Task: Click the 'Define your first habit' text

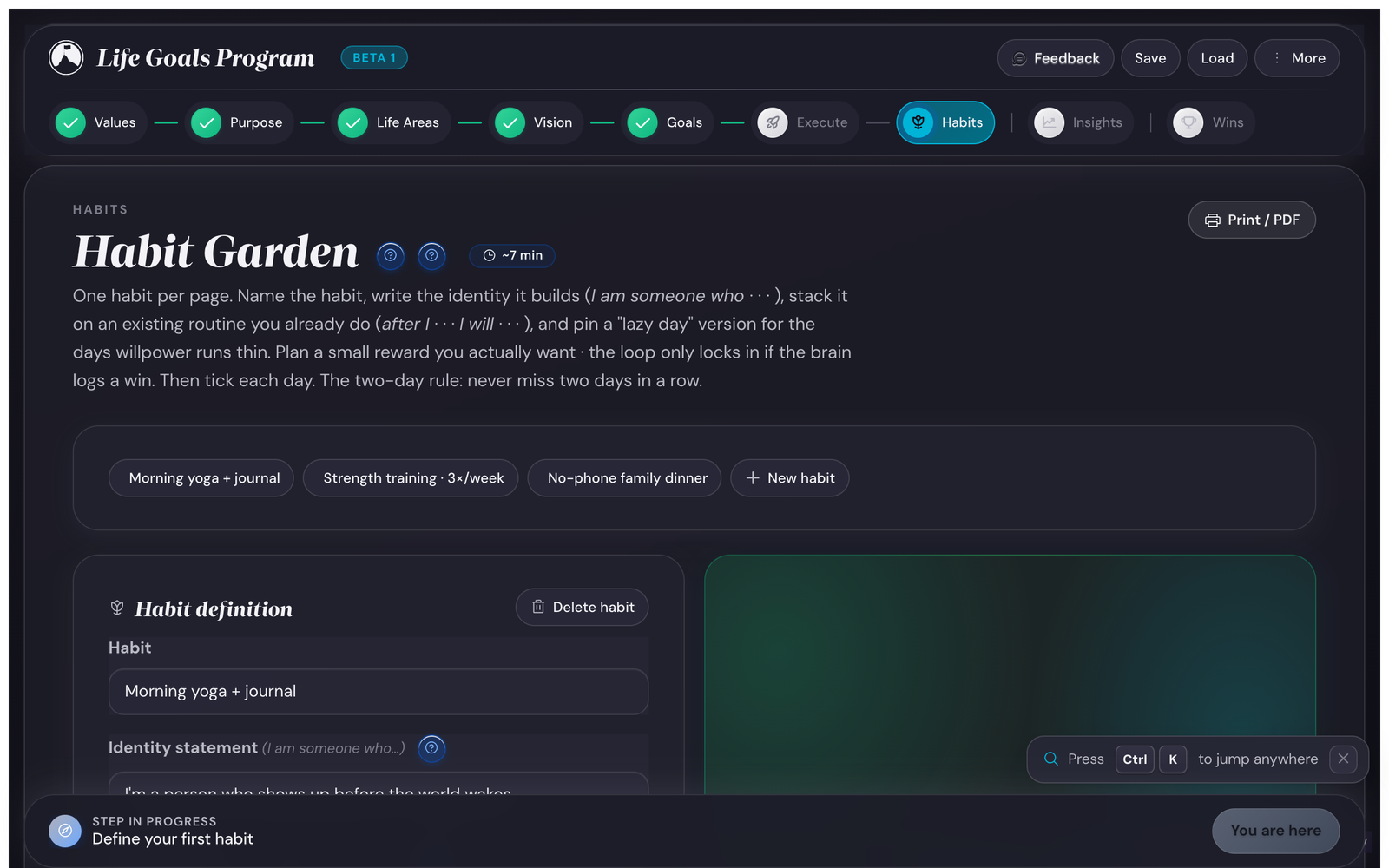Action: [173, 839]
